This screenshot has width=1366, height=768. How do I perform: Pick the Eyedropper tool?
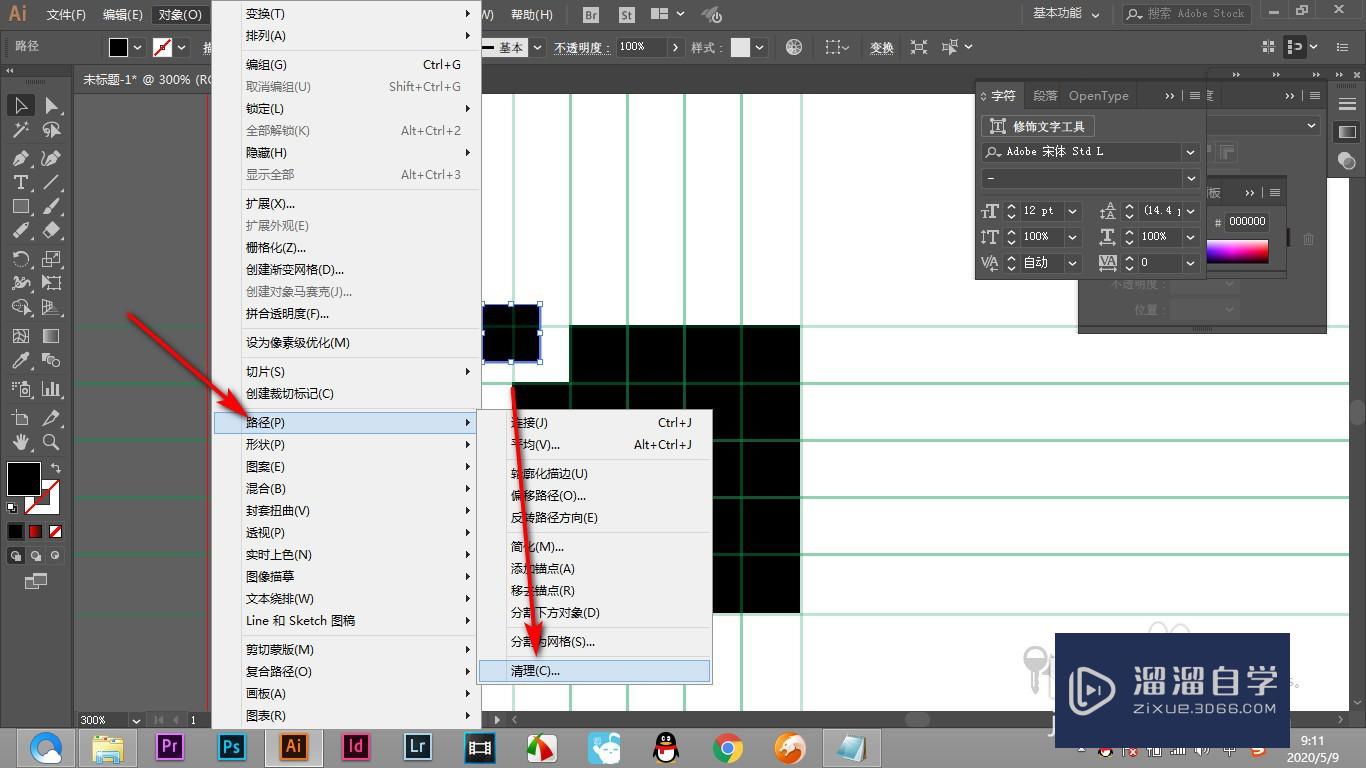click(20, 361)
